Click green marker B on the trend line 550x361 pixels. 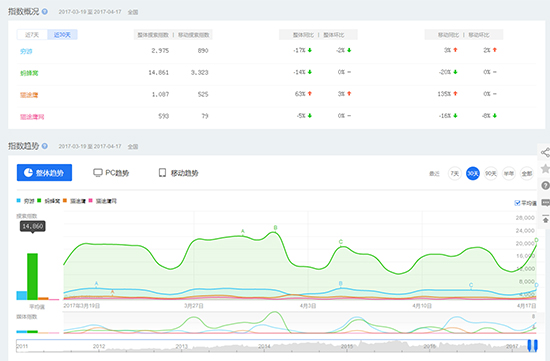click(x=275, y=228)
